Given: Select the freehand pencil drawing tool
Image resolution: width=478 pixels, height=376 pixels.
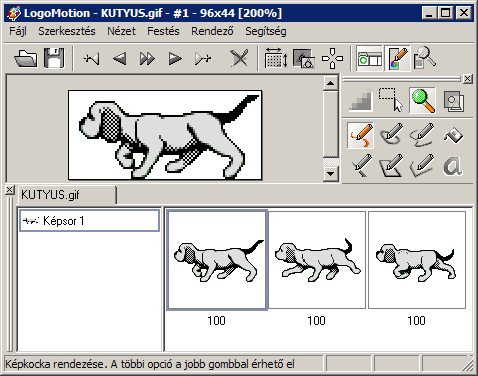Looking at the screenshot, I should [361, 135].
